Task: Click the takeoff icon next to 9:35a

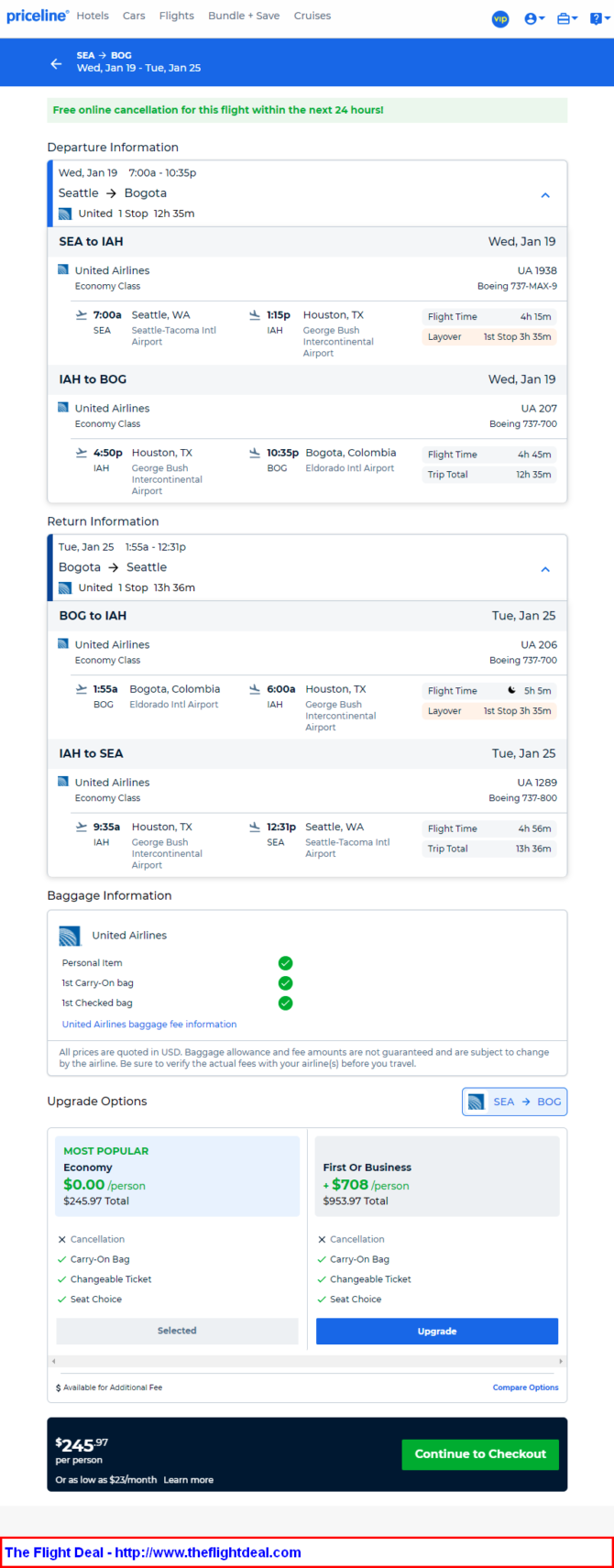Action: [x=82, y=826]
